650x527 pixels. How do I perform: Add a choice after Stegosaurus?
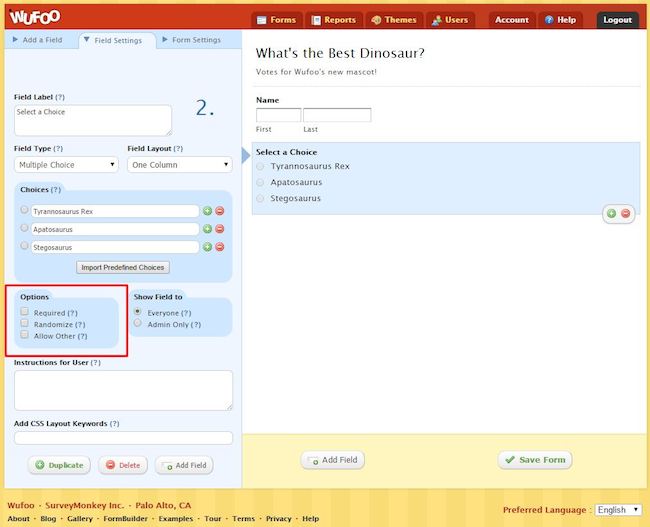click(207, 247)
